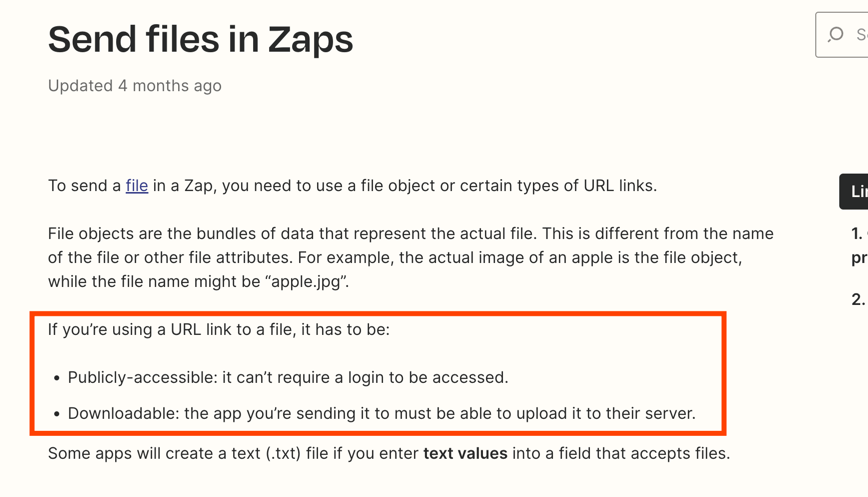This screenshot has height=497, width=868.
Task: Click the search magnifier icon
Action: tap(835, 34)
